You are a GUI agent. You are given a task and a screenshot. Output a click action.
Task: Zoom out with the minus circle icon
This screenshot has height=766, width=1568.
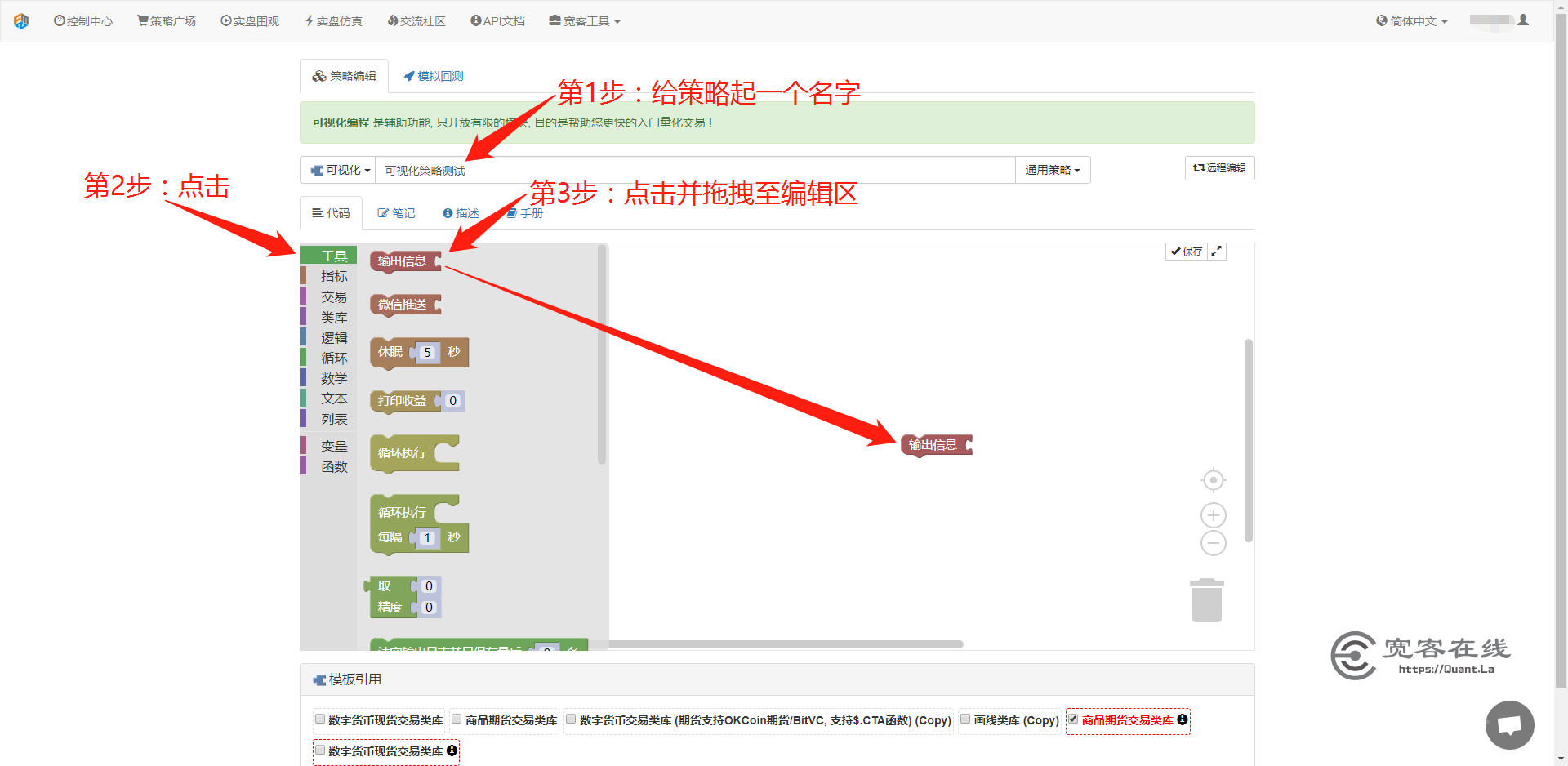coord(1214,543)
